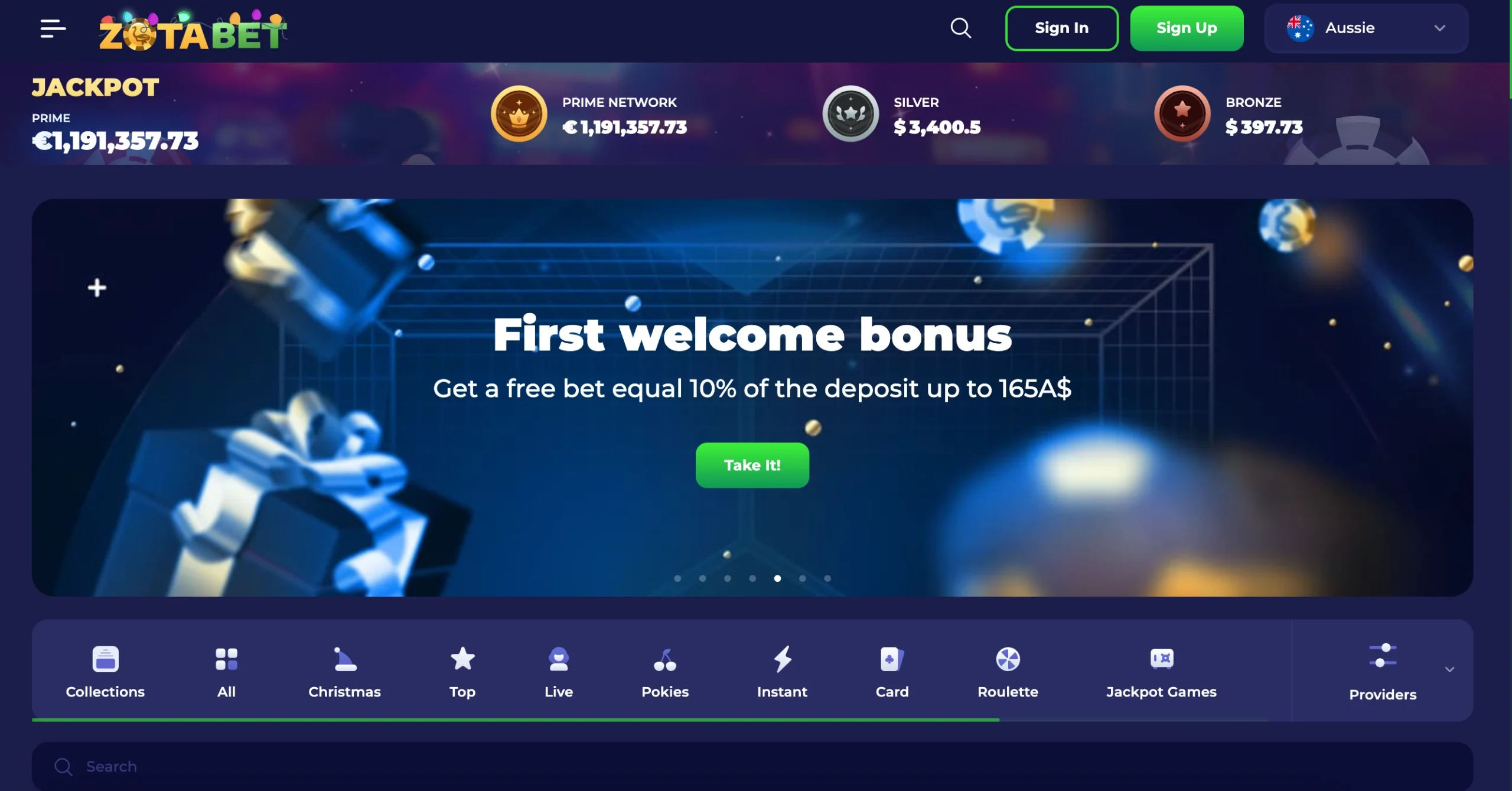Image resolution: width=1512 pixels, height=791 pixels.
Task: Select the sixth banner carousel dot
Action: 802,578
